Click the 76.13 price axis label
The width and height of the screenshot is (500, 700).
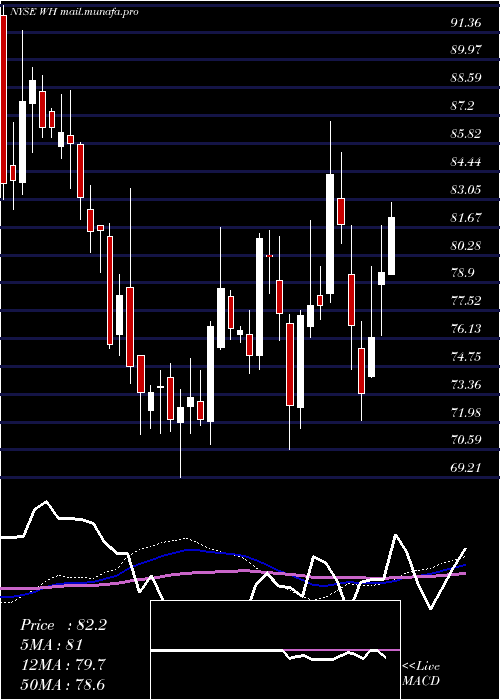point(466,329)
